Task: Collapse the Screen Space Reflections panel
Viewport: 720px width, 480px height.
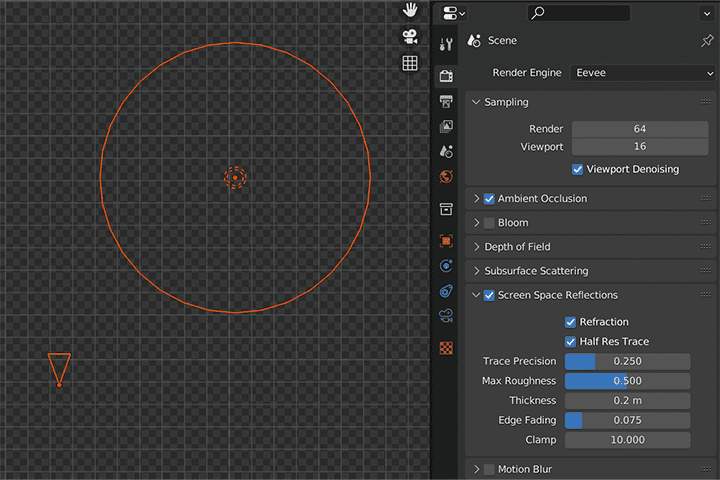Action: pyautogui.click(x=476, y=295)
